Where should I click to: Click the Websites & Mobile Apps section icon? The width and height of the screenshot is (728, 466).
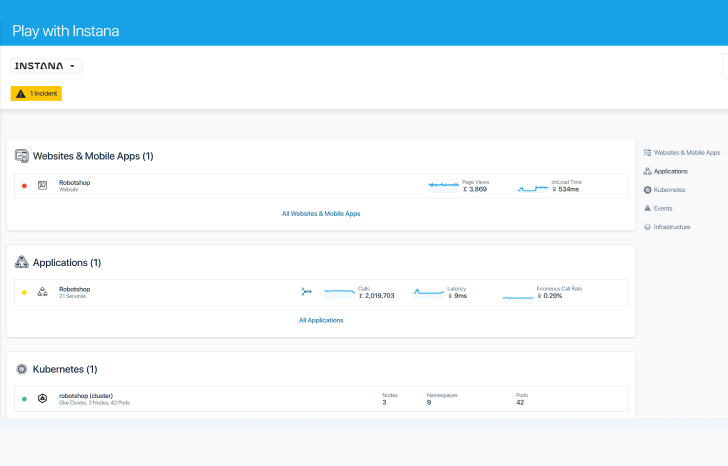click(21, 156)
